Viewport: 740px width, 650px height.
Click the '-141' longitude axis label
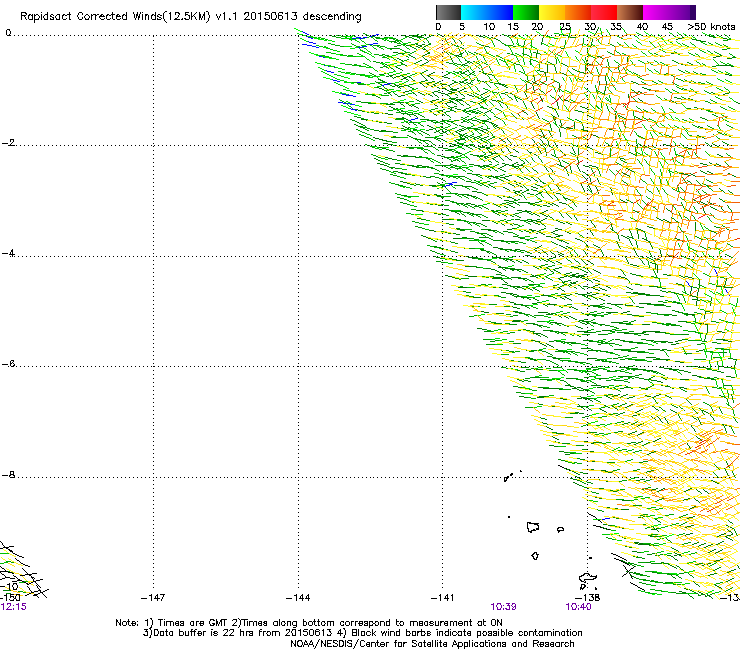pos(442,598)
